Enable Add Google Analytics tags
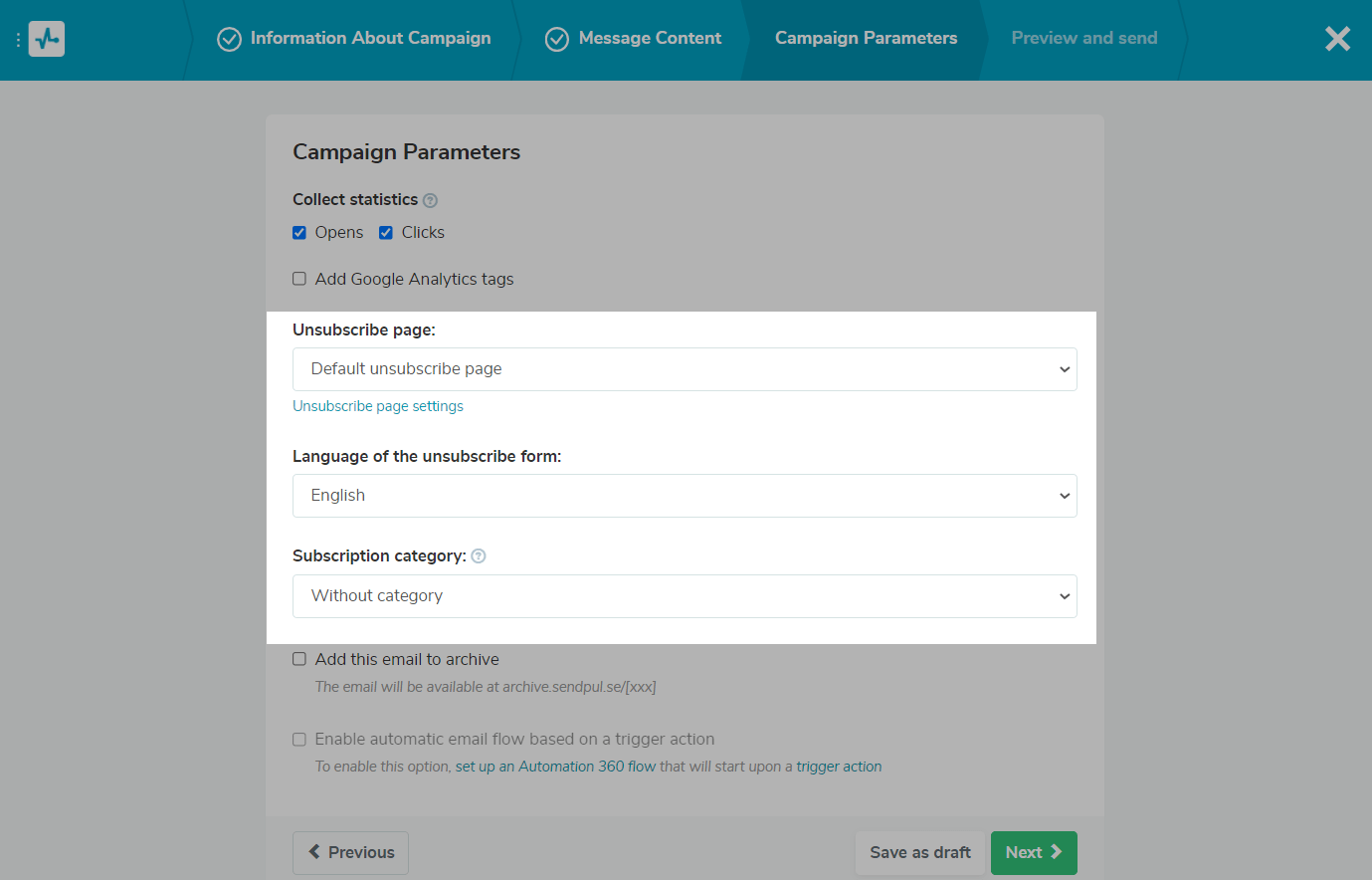Screen dimensions: 1372x880 tap(299, 279)
